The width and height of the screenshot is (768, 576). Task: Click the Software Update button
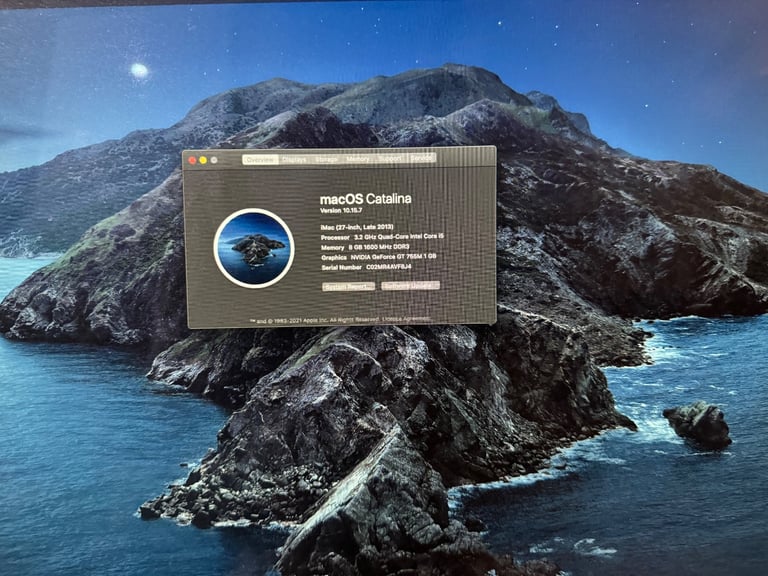[x=410, y=286]
